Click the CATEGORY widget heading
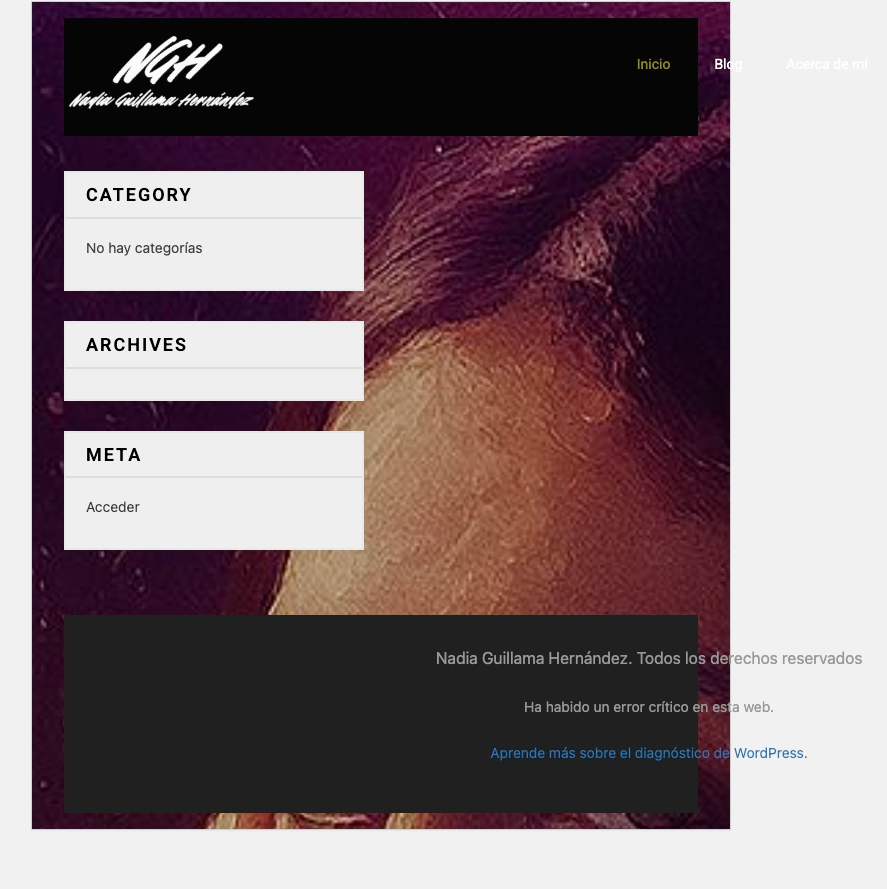The width and height of the screenshot is (887, 889). (139, 194)
